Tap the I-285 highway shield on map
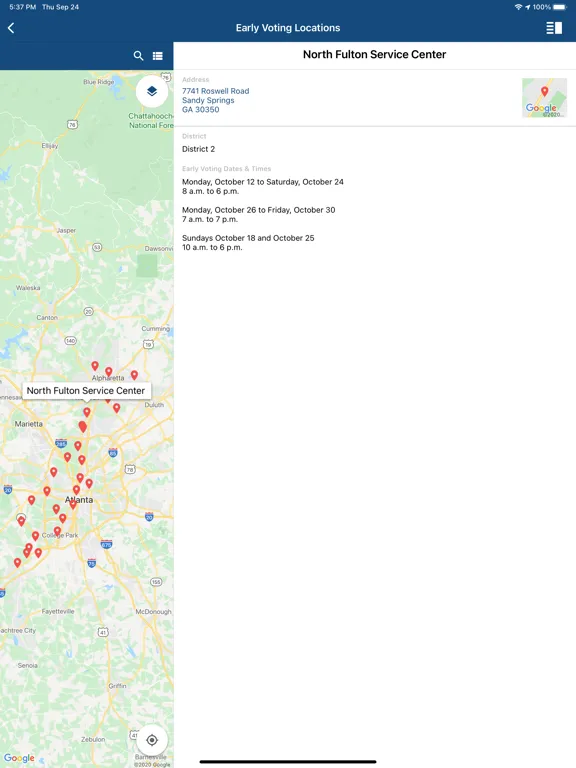Viewport: 576px width, 768px height. tap(61, 443)
